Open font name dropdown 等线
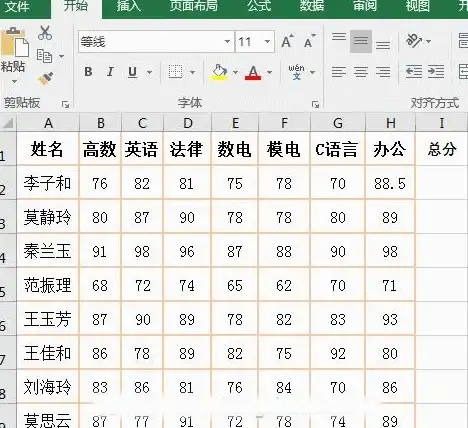The image size is (468, 428). (x=227, y=42)
